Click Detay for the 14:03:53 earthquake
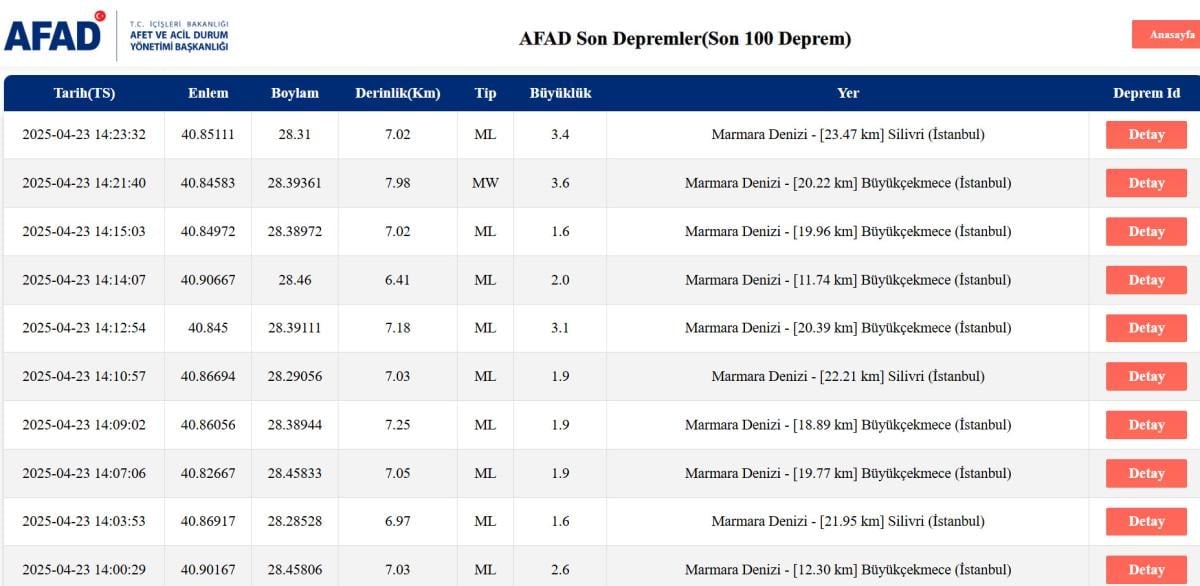1200x586 pixels. [x=1146, y=521]
